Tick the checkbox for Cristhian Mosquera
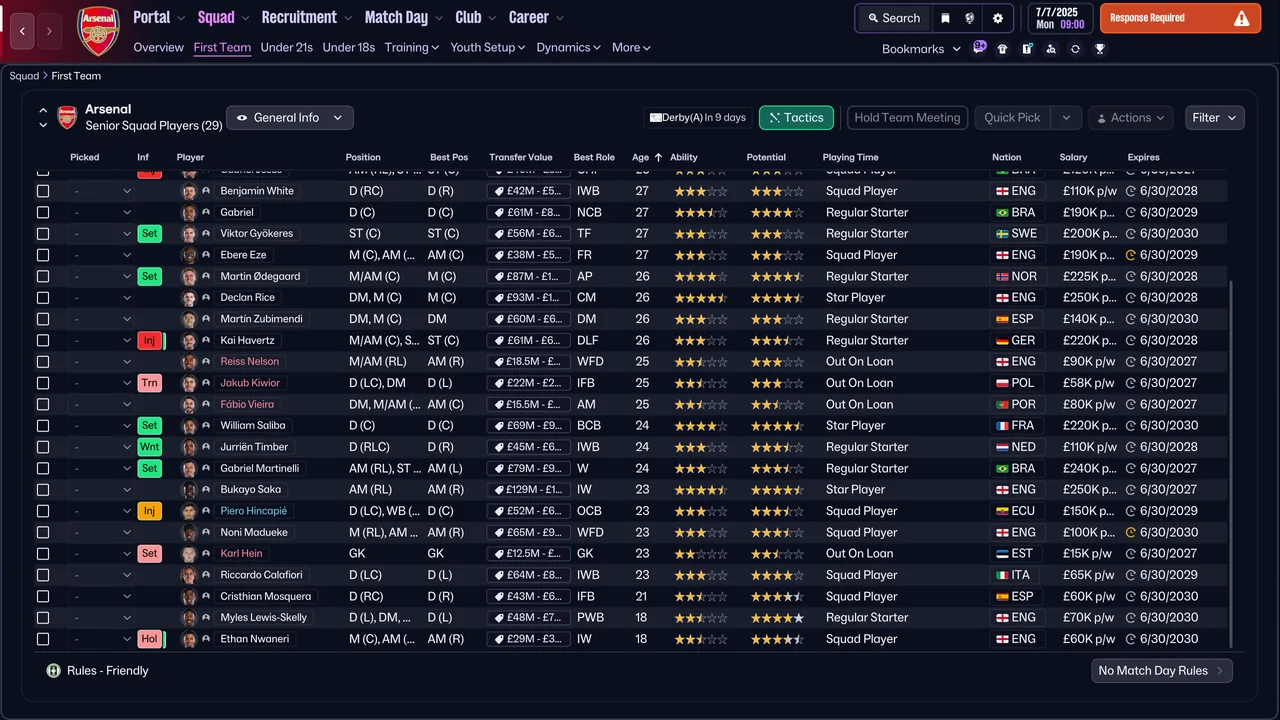This screenshot has height=720, width=1280. (x=43, y=596)
